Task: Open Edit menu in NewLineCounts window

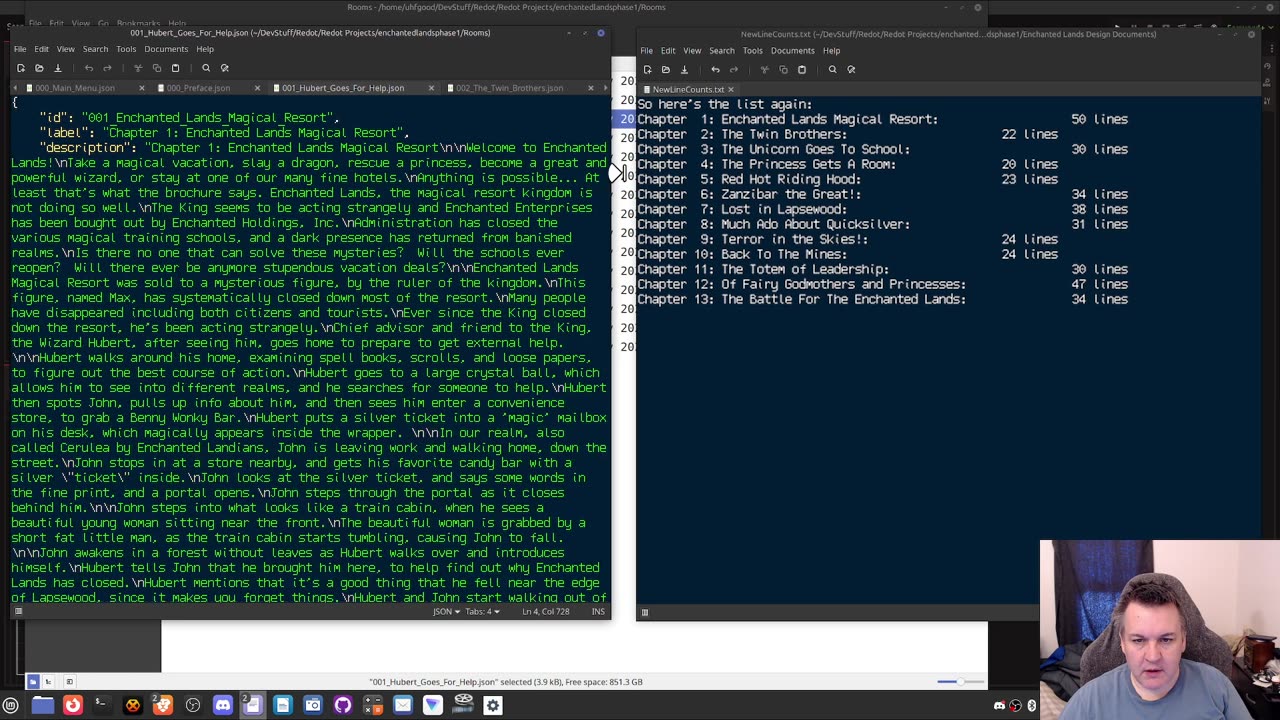Action: coord(668,50)
